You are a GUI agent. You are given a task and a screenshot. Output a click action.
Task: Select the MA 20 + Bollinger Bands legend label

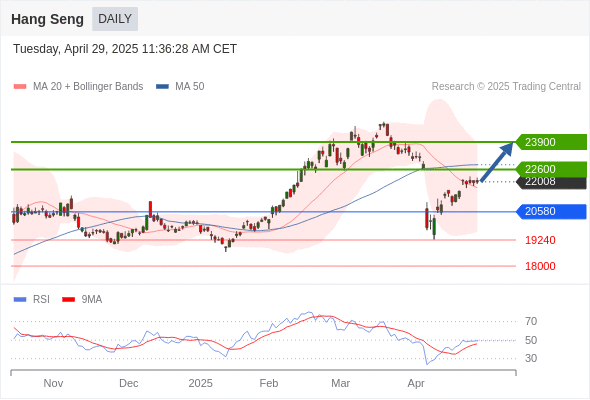88,87
